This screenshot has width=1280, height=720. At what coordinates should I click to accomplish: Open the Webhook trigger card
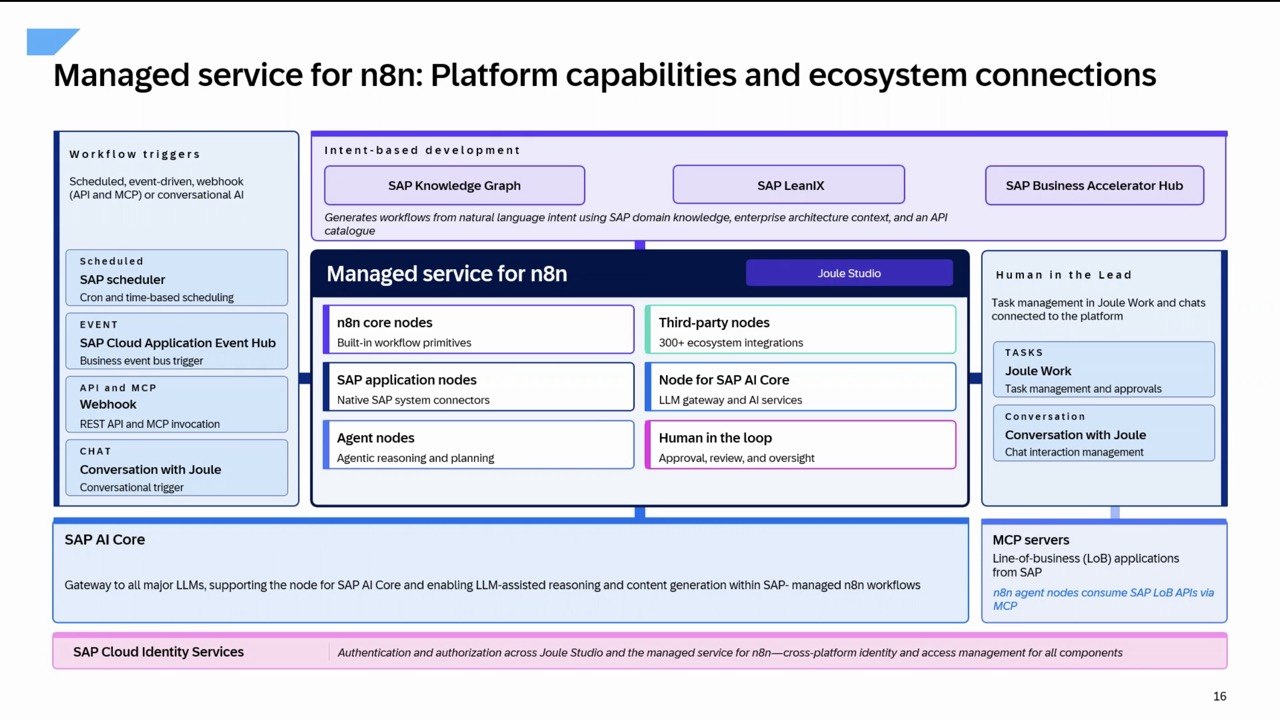click(176, 405)
